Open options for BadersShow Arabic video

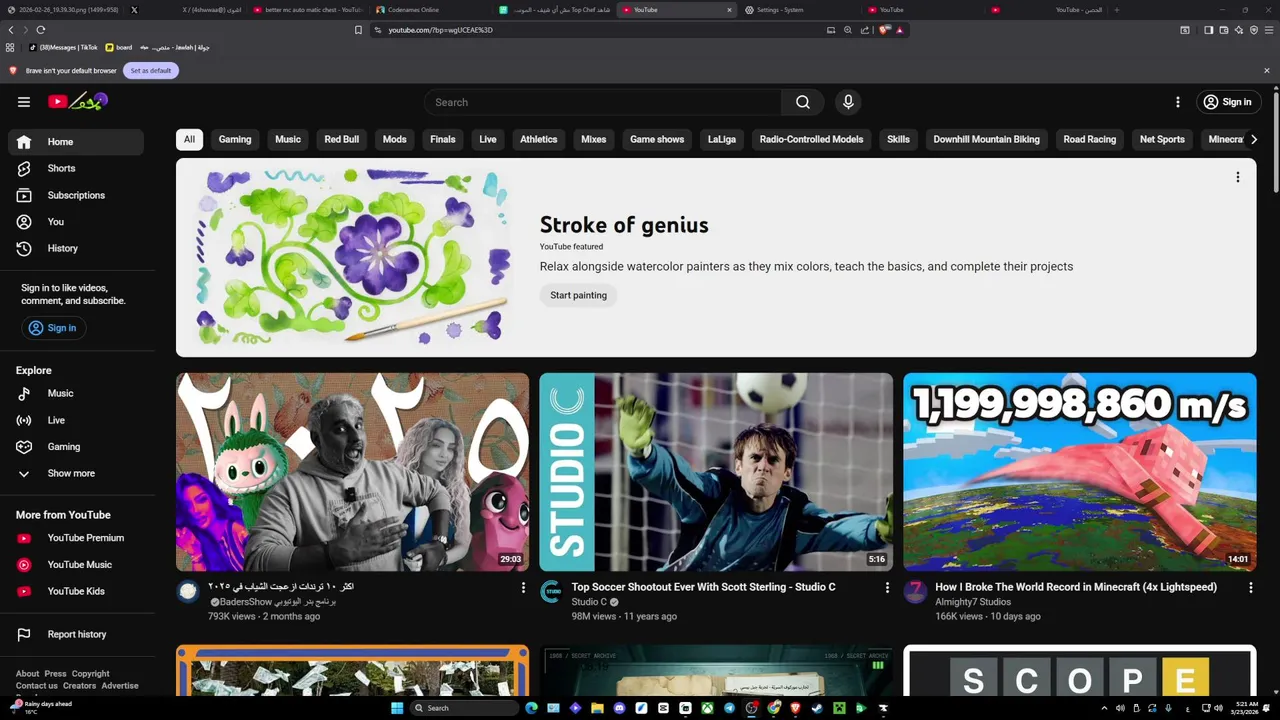(x=523, y=588)
